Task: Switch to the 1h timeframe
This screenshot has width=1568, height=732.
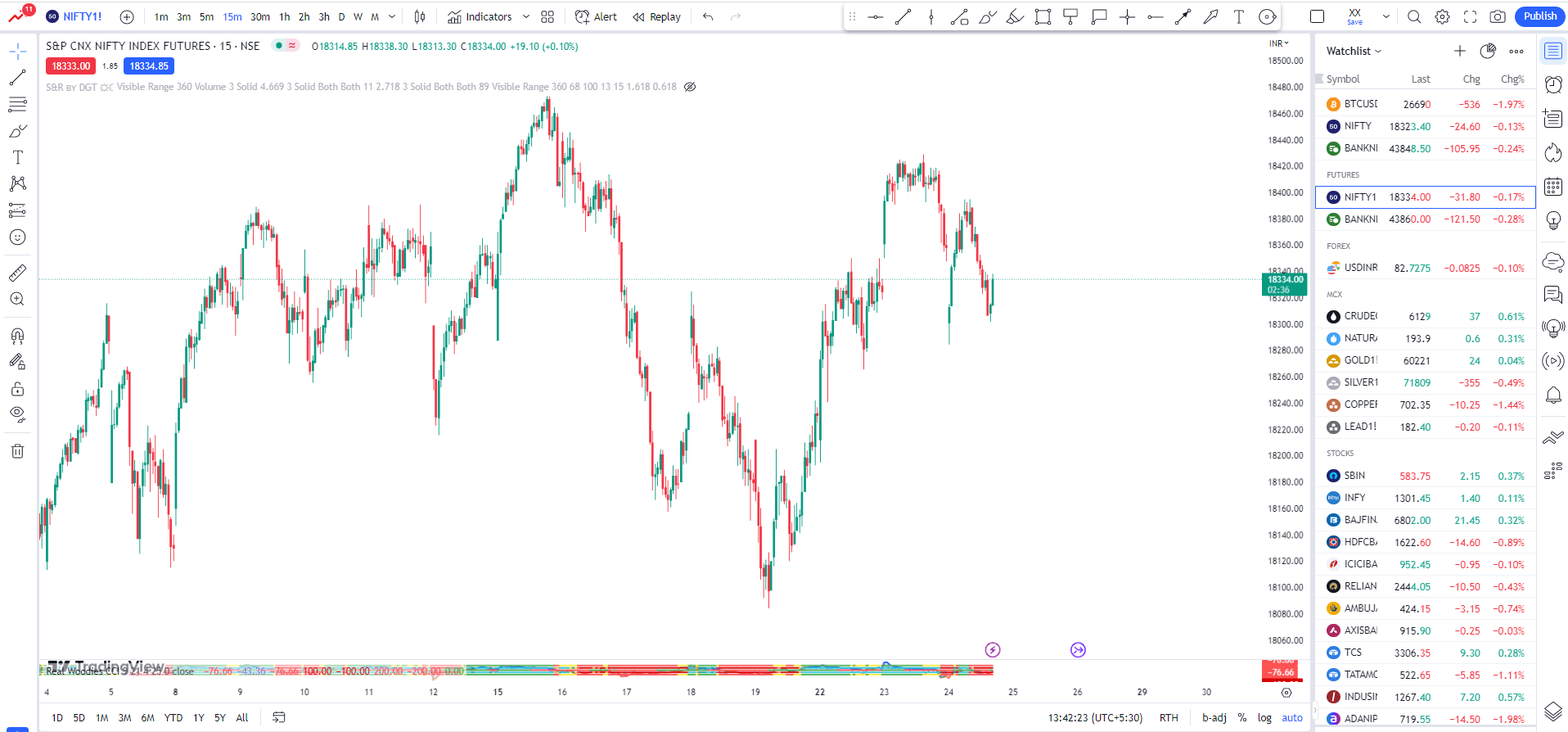Action: pos(284,16)
